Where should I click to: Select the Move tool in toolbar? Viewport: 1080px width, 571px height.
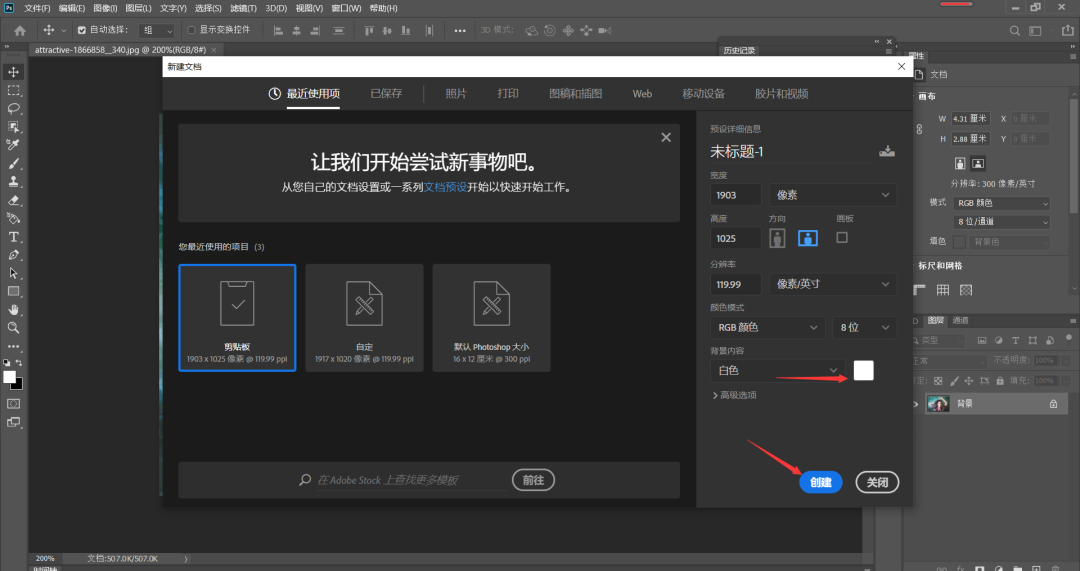pos(14,72)
